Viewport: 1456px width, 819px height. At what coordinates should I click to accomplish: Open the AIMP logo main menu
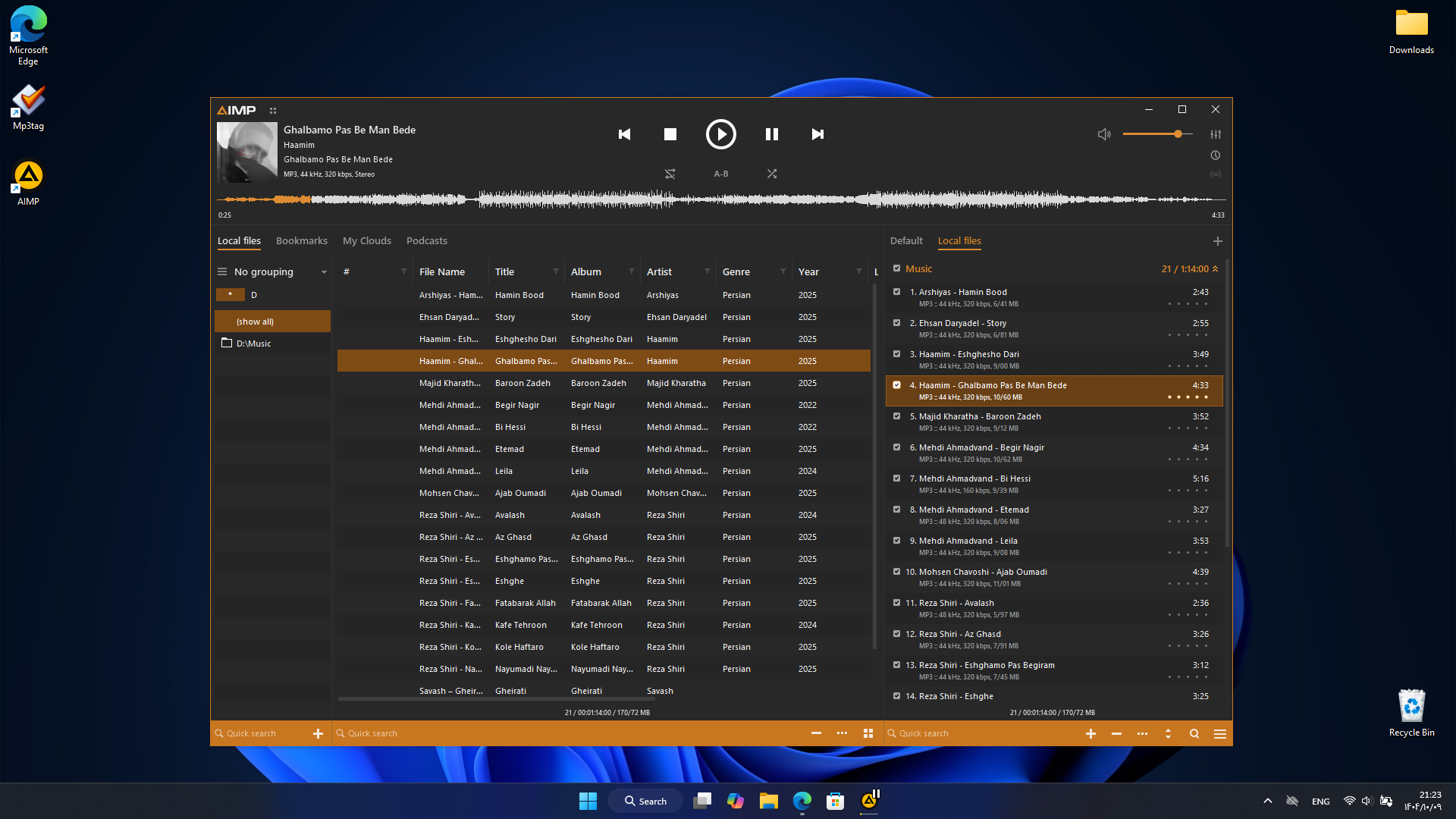point(237,111)
